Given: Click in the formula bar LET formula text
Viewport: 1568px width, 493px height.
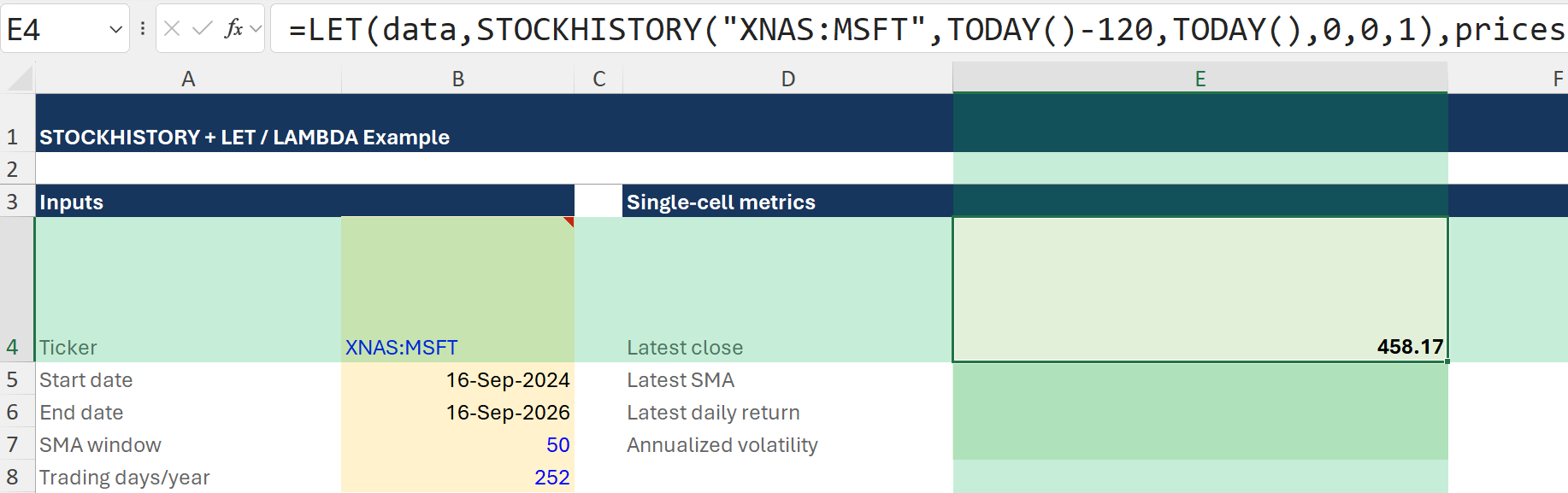Looking at the screenshot, I should click(x=919, y=29).
